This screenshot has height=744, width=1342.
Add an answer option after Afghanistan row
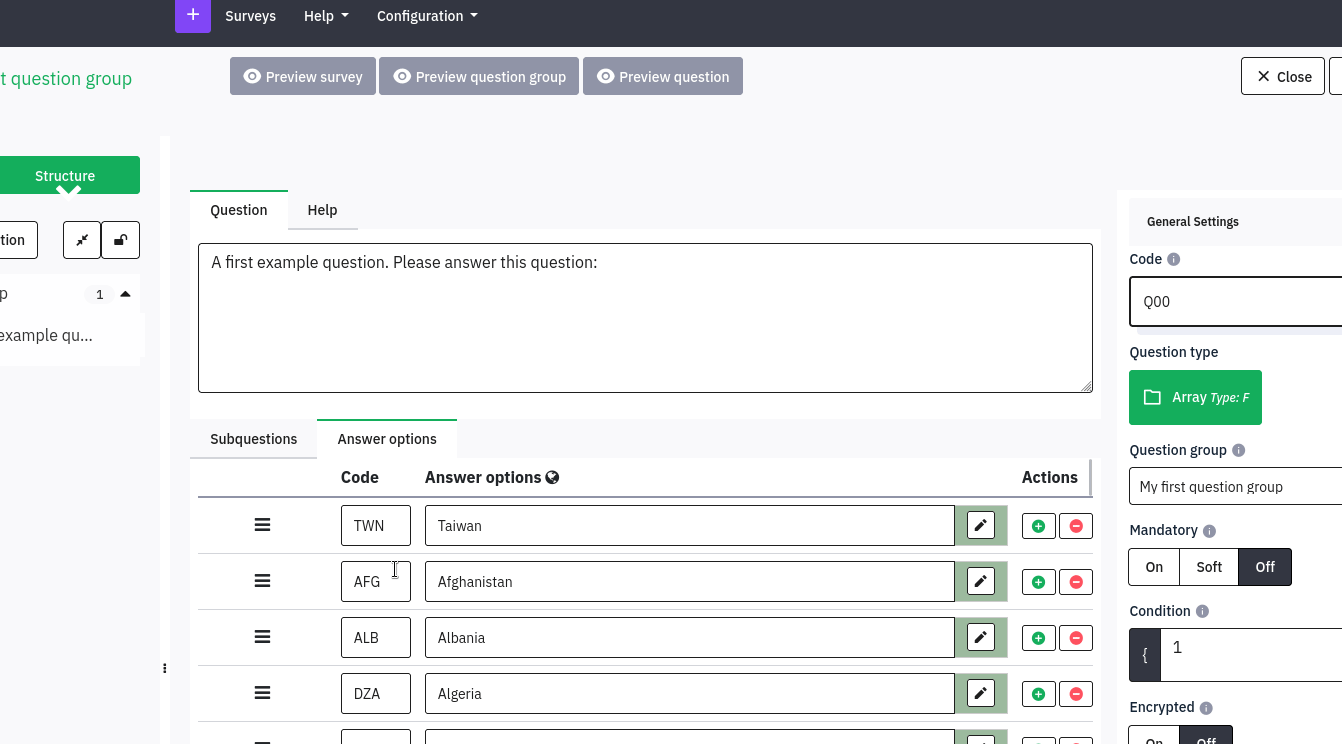coord(1038,582)
